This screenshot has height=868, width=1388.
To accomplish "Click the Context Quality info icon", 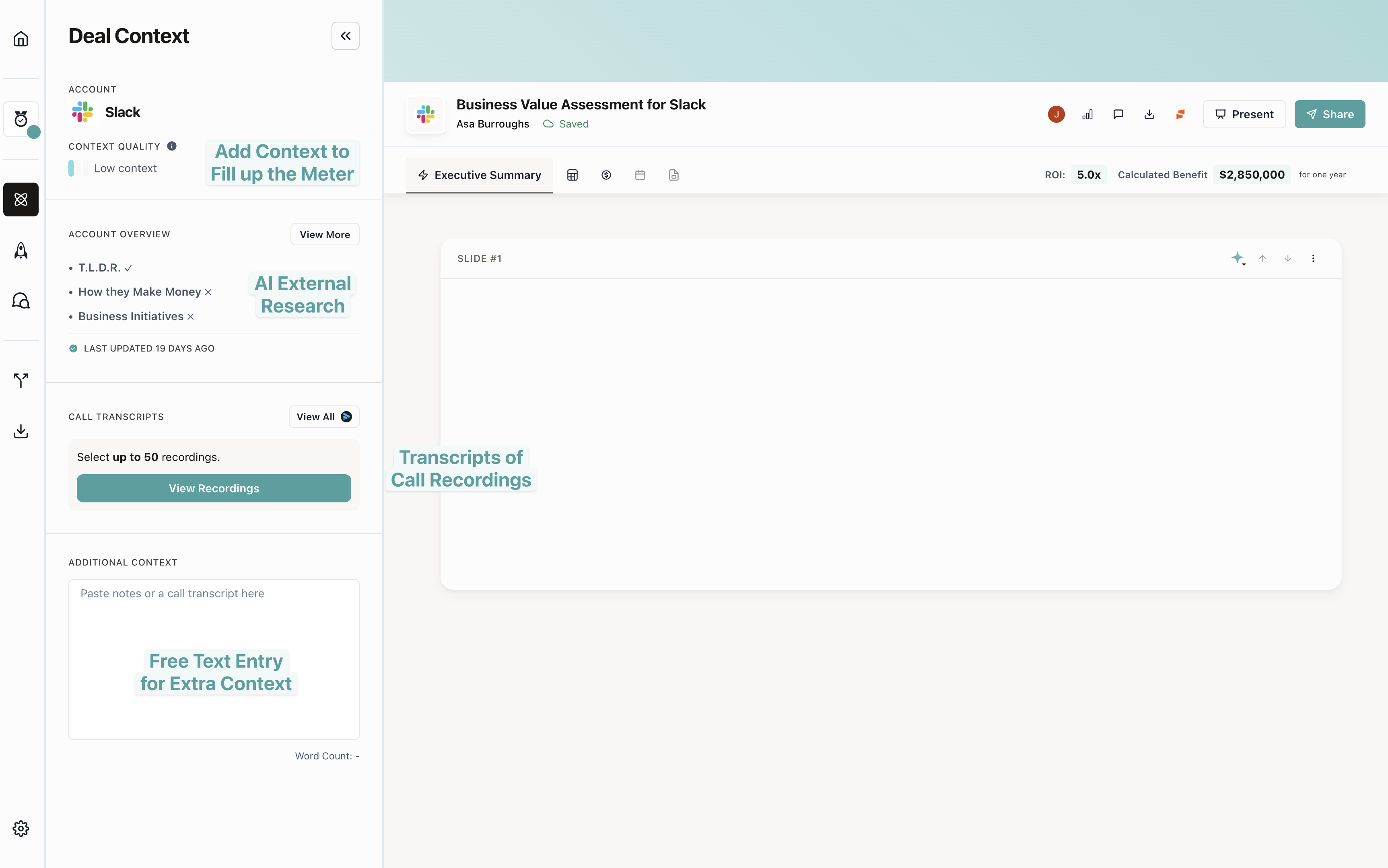I will coord(172,146).
